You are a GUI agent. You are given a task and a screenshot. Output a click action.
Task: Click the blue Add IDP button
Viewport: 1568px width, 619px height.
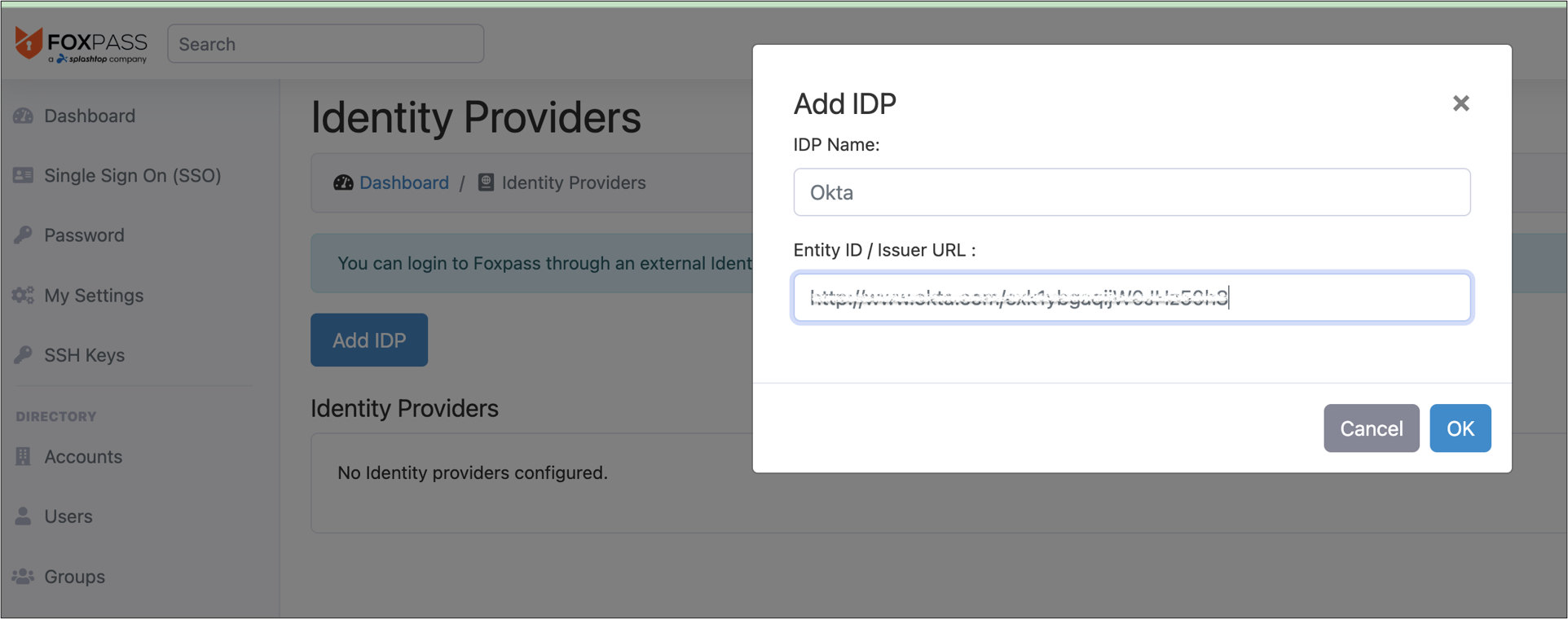(369, 340)
